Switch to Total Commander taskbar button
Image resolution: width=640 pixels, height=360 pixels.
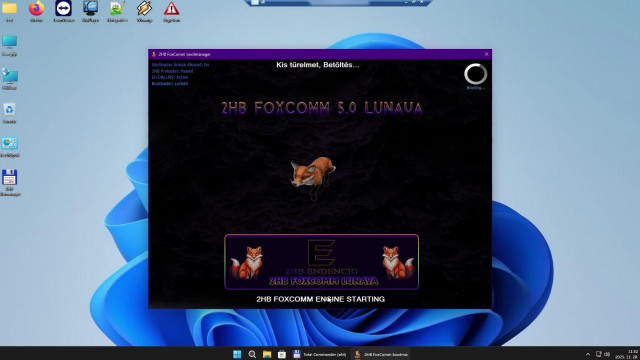click(320, 354)
